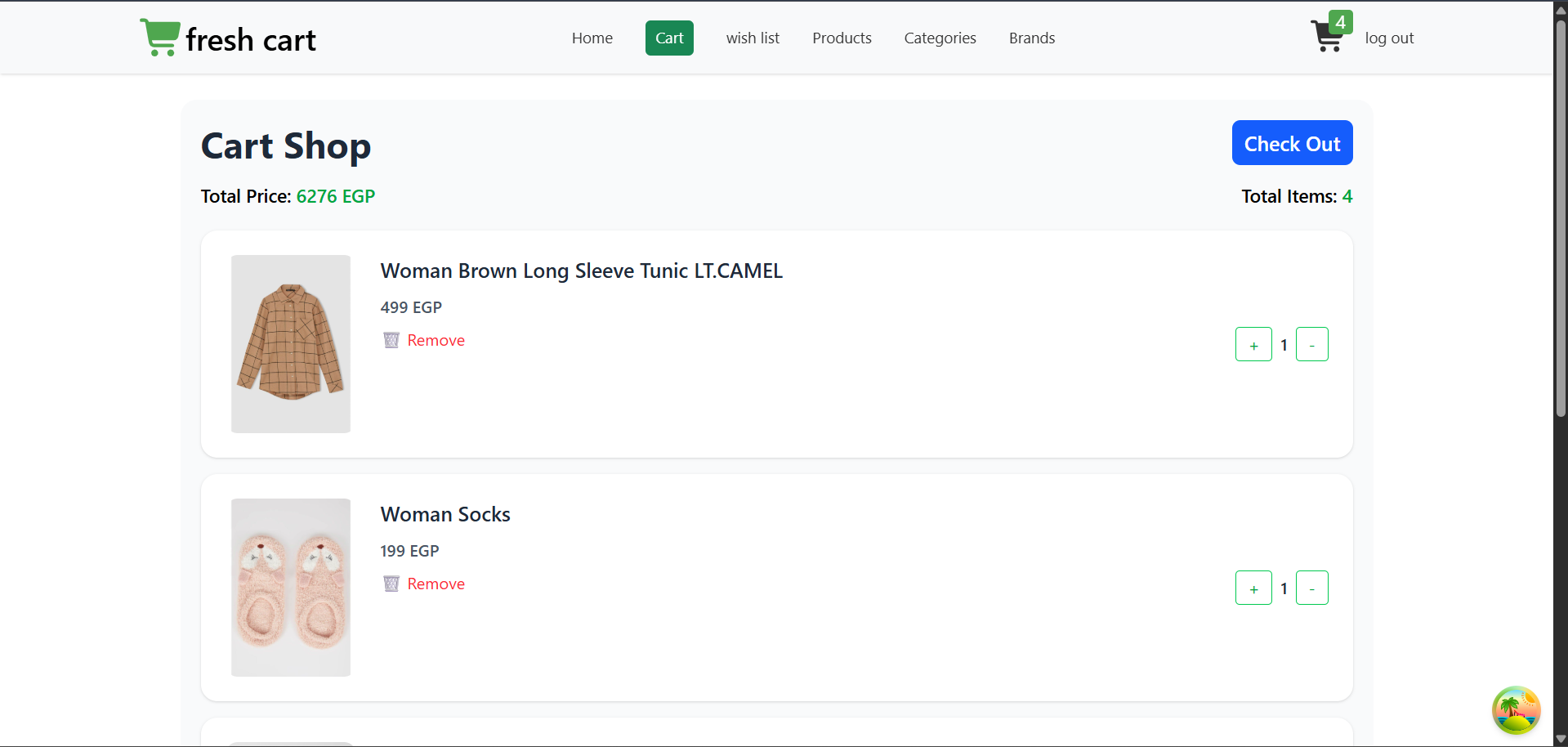Image resolution: width=1568 pixels, height=747 pixels.
Task: Open the brown tunic product thumbnail
Action: click(291, 344)
